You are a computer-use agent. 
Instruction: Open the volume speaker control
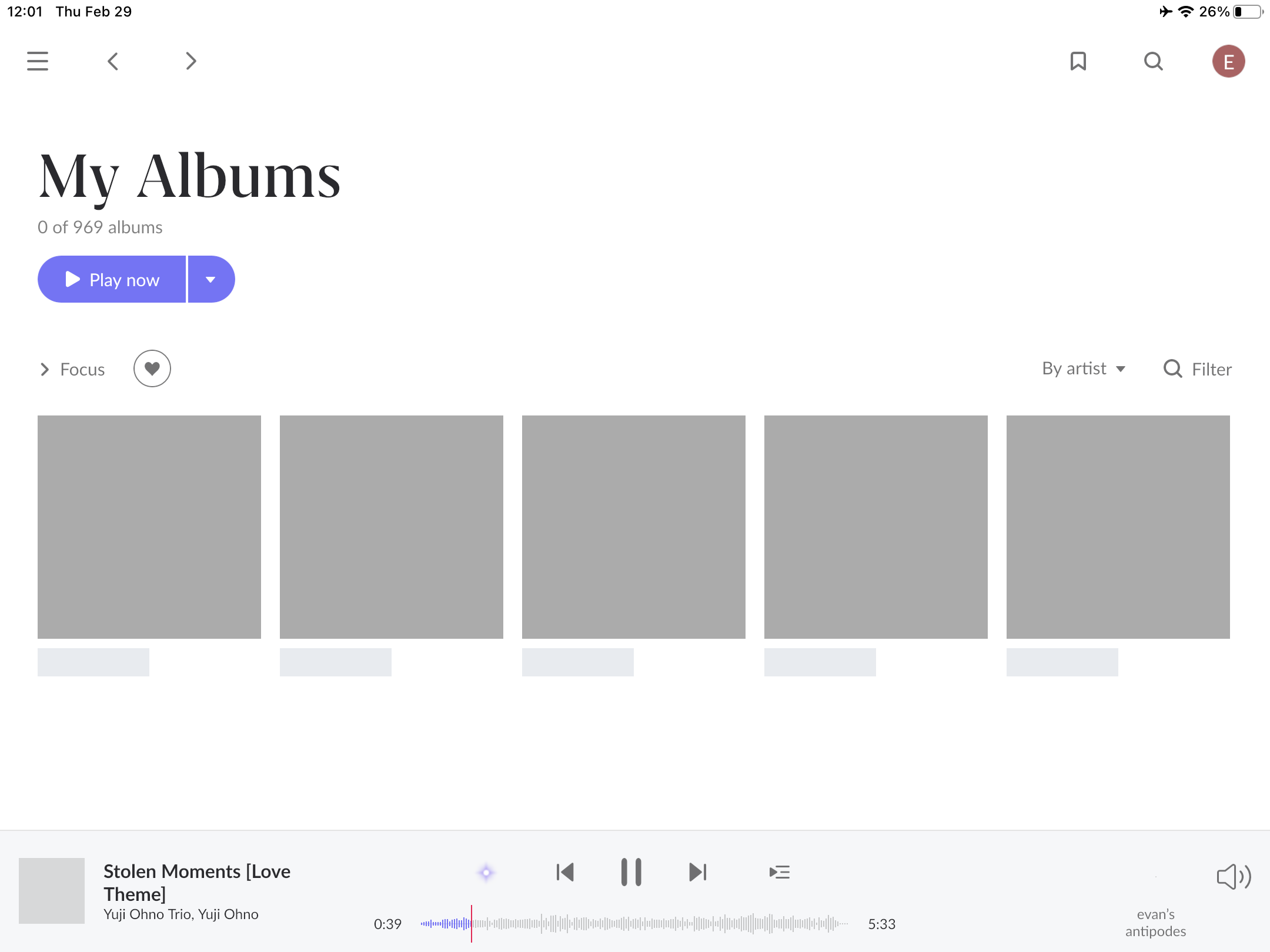pos(1234,877)
